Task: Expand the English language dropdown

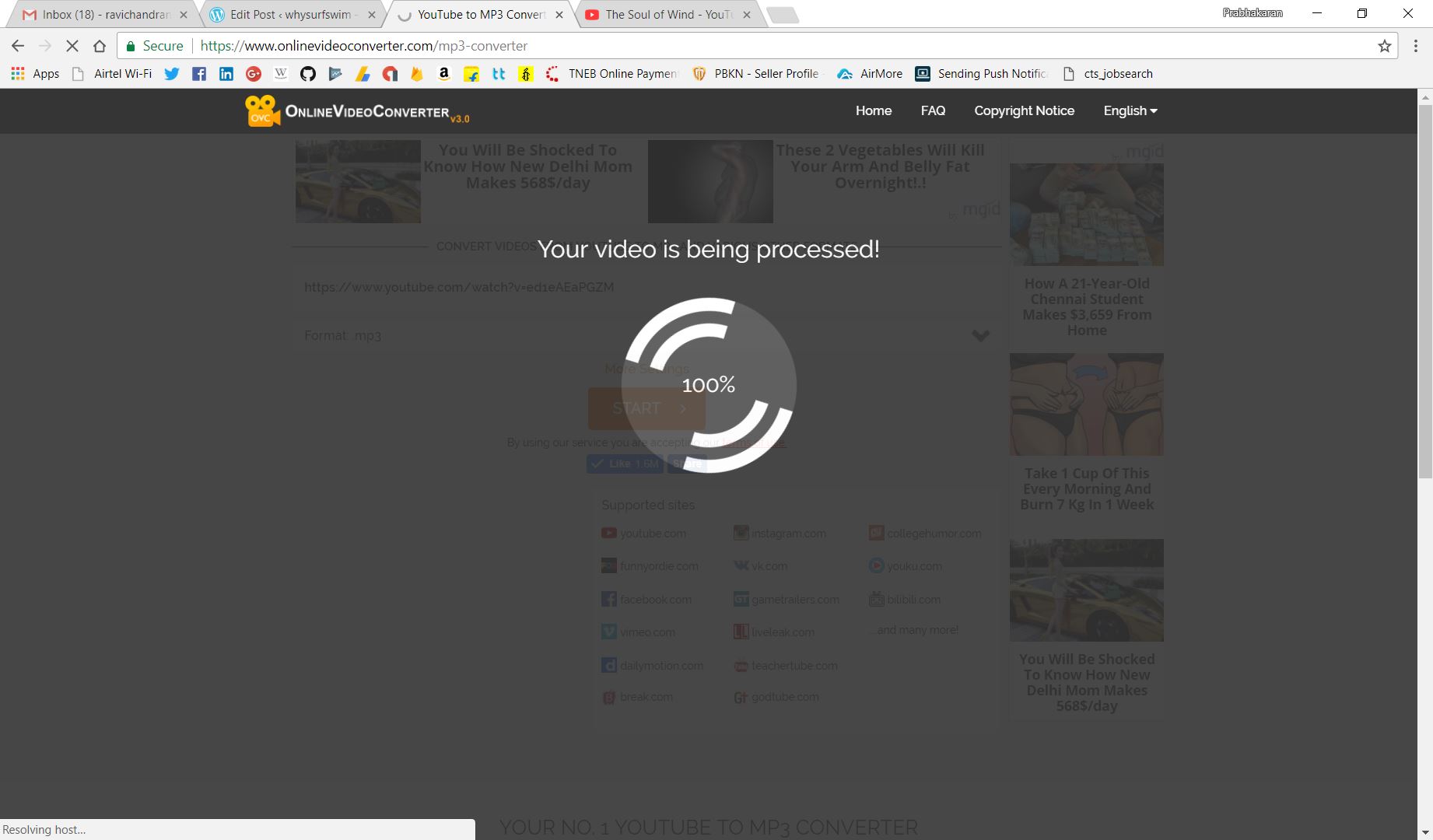Action: 1130,110
